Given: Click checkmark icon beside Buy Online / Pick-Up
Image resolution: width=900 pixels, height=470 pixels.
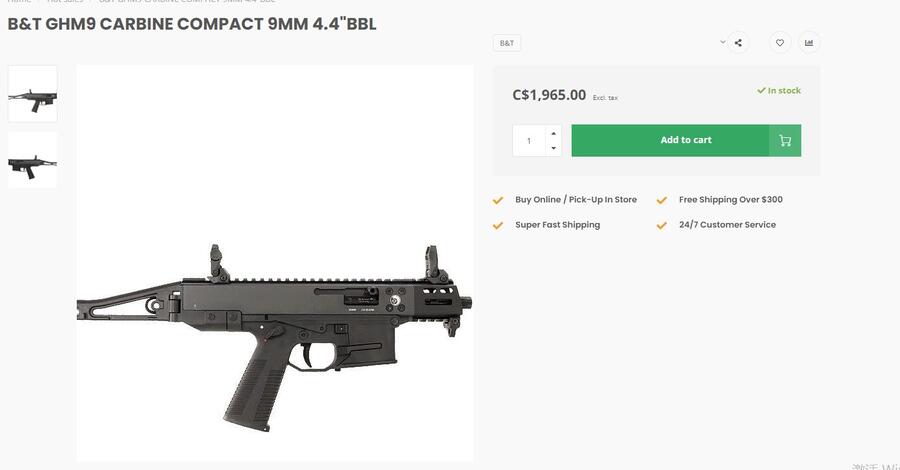Looking at the screenshot, I should (x=498, y=200).
